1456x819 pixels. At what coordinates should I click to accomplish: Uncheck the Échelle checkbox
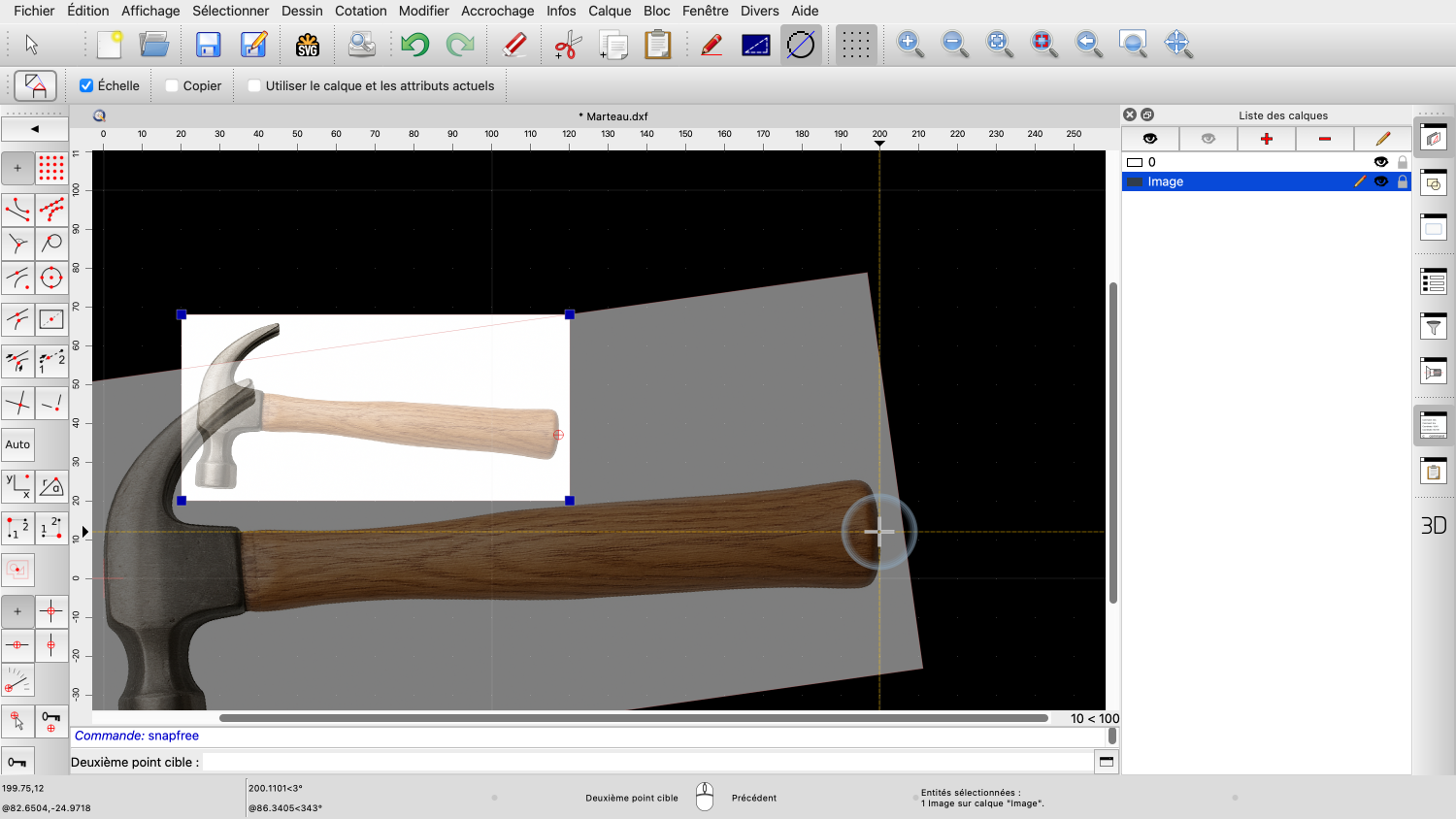[86, 85]
